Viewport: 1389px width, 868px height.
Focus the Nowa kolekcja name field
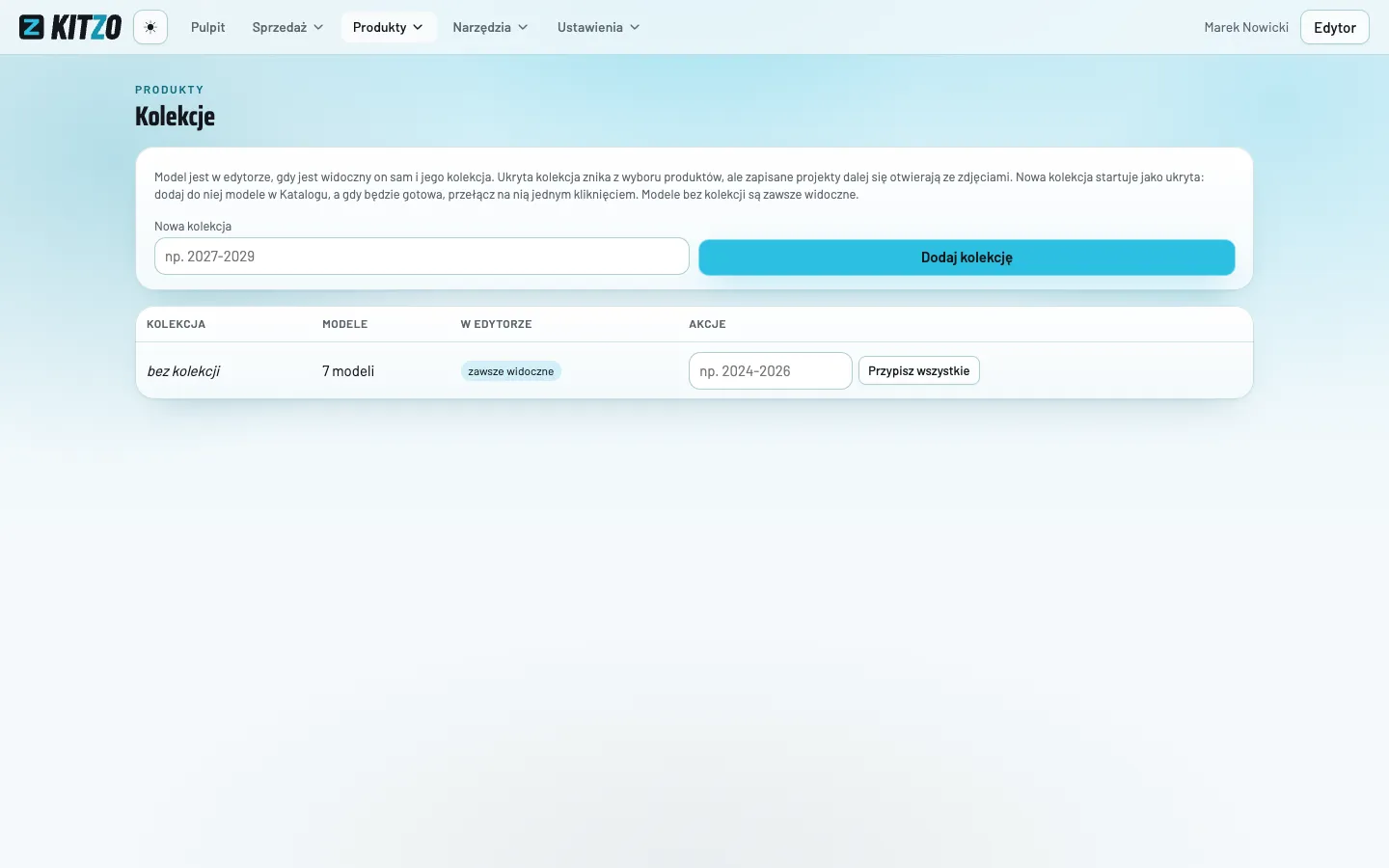pos(422,257)
